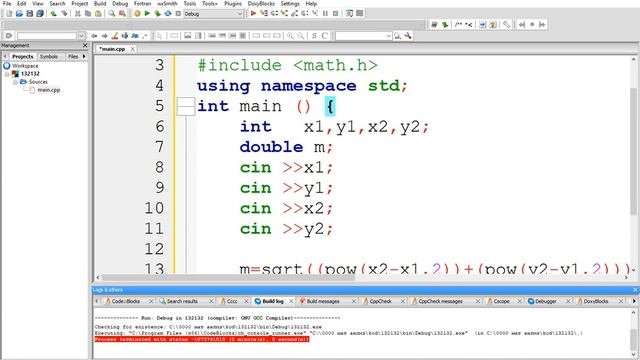
Task: Click the Abort build icon
Action: [178, 13]
